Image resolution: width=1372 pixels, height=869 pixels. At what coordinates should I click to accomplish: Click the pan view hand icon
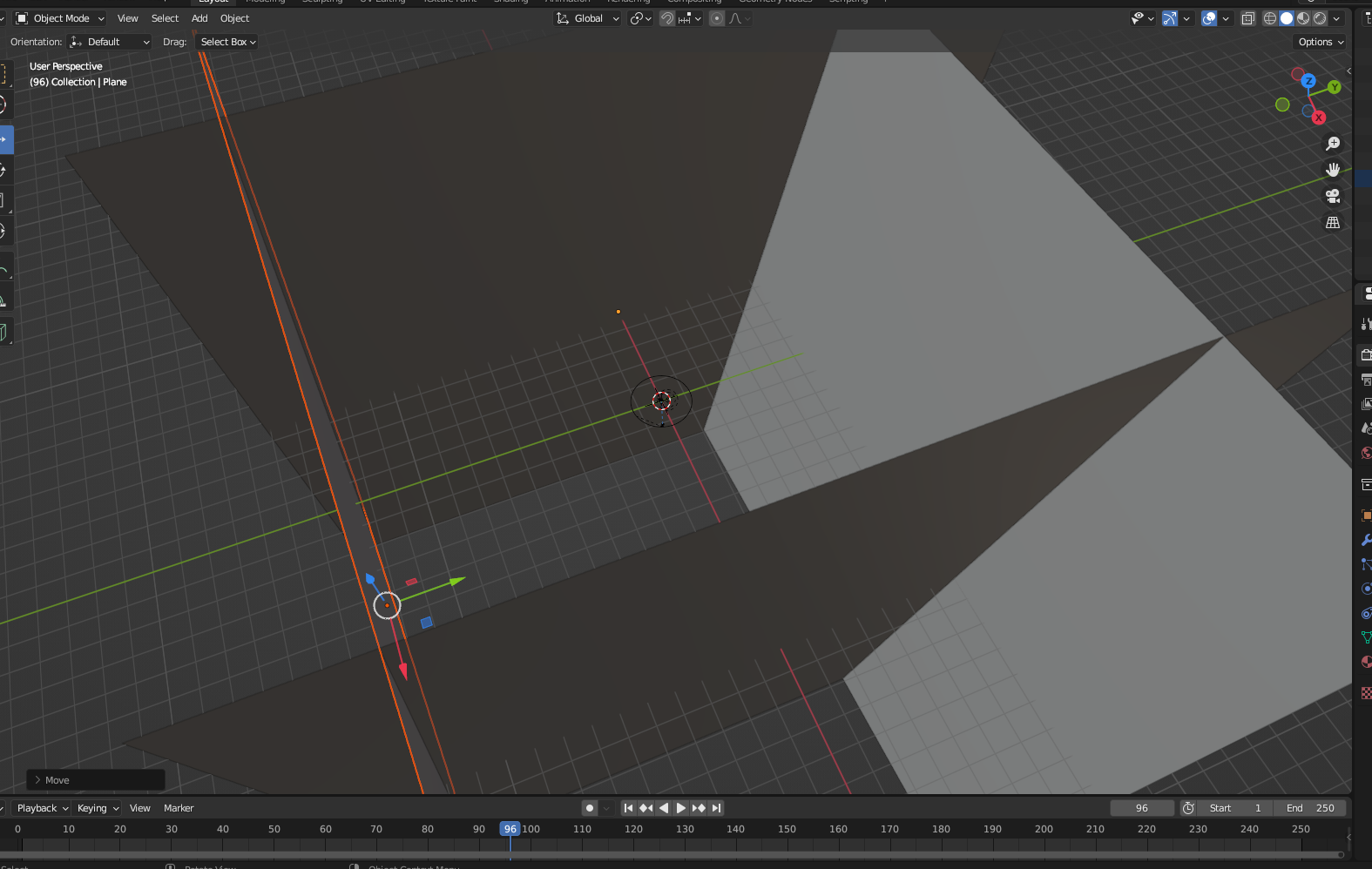(x=1333, y=170)
